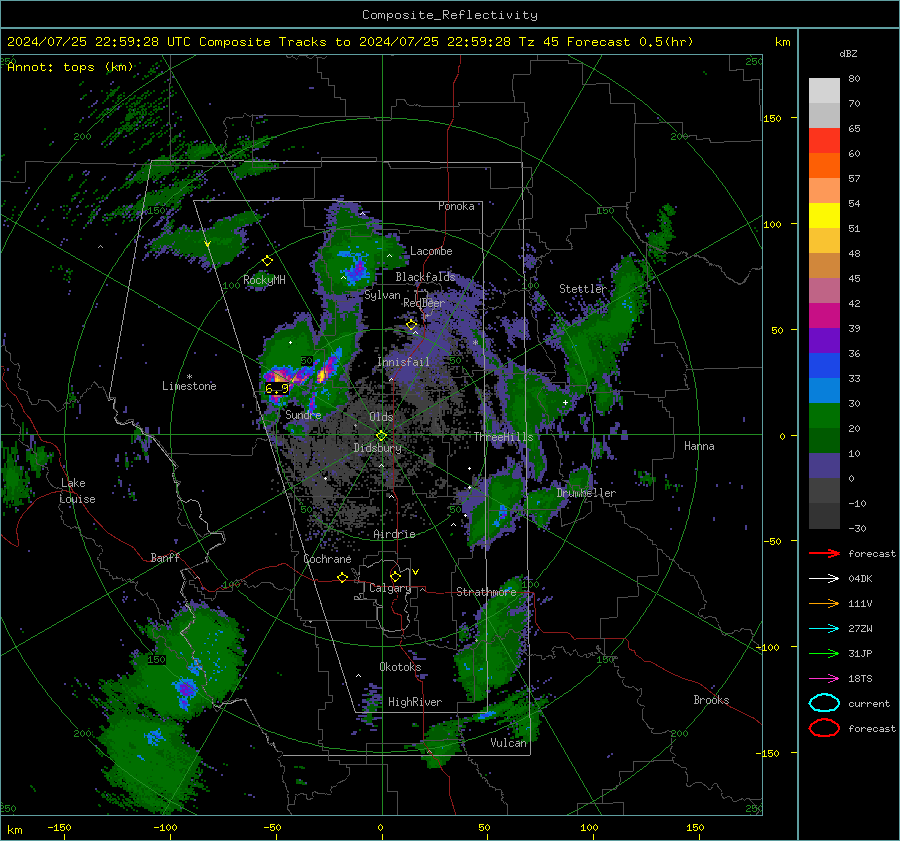The height and width of the screenshot is (841, 900).
Task: Select the yellow swatch between 54 and 51 dBZ
Action: click(824, 216)
